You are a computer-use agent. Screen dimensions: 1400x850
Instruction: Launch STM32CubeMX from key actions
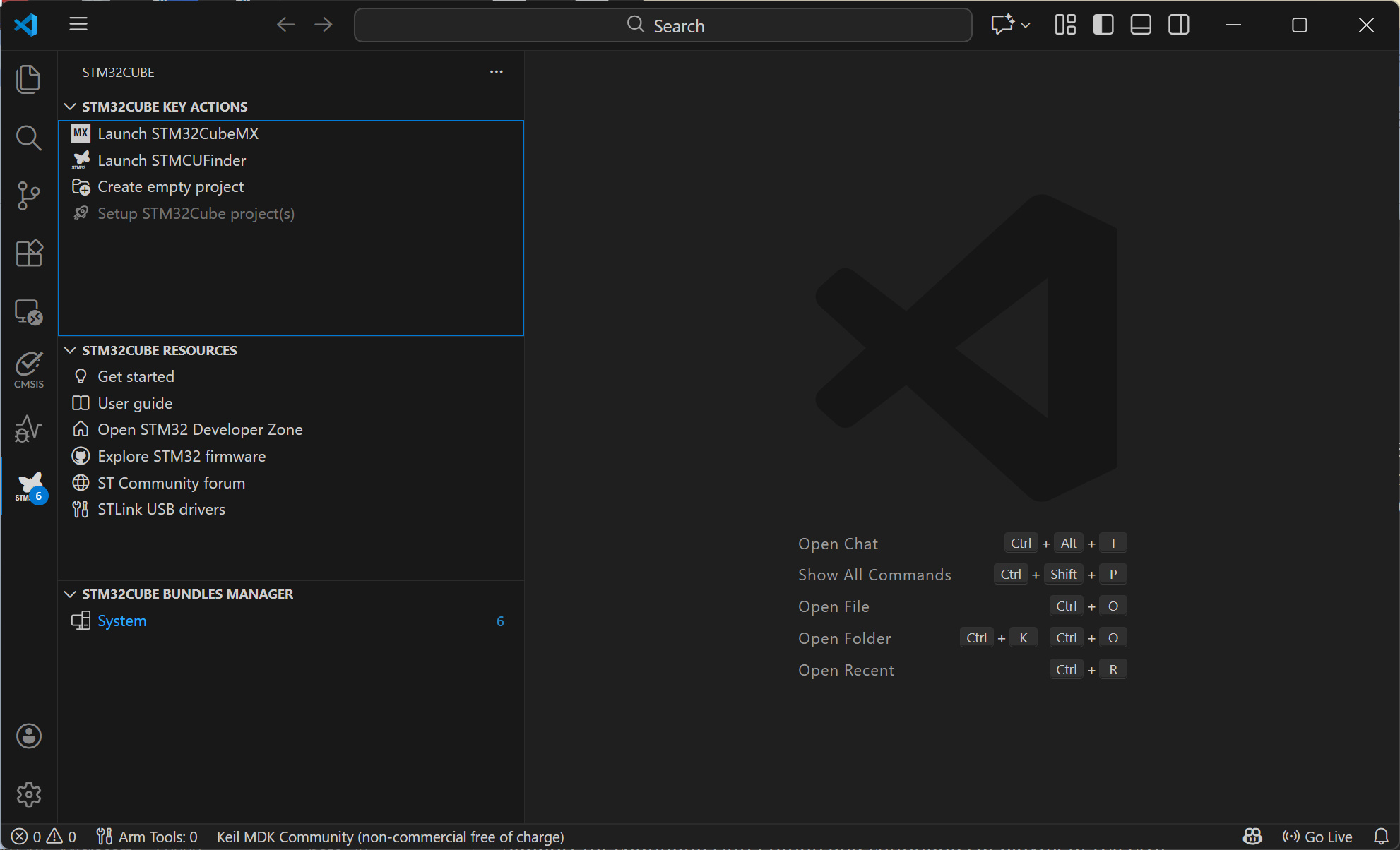[178, 133]
